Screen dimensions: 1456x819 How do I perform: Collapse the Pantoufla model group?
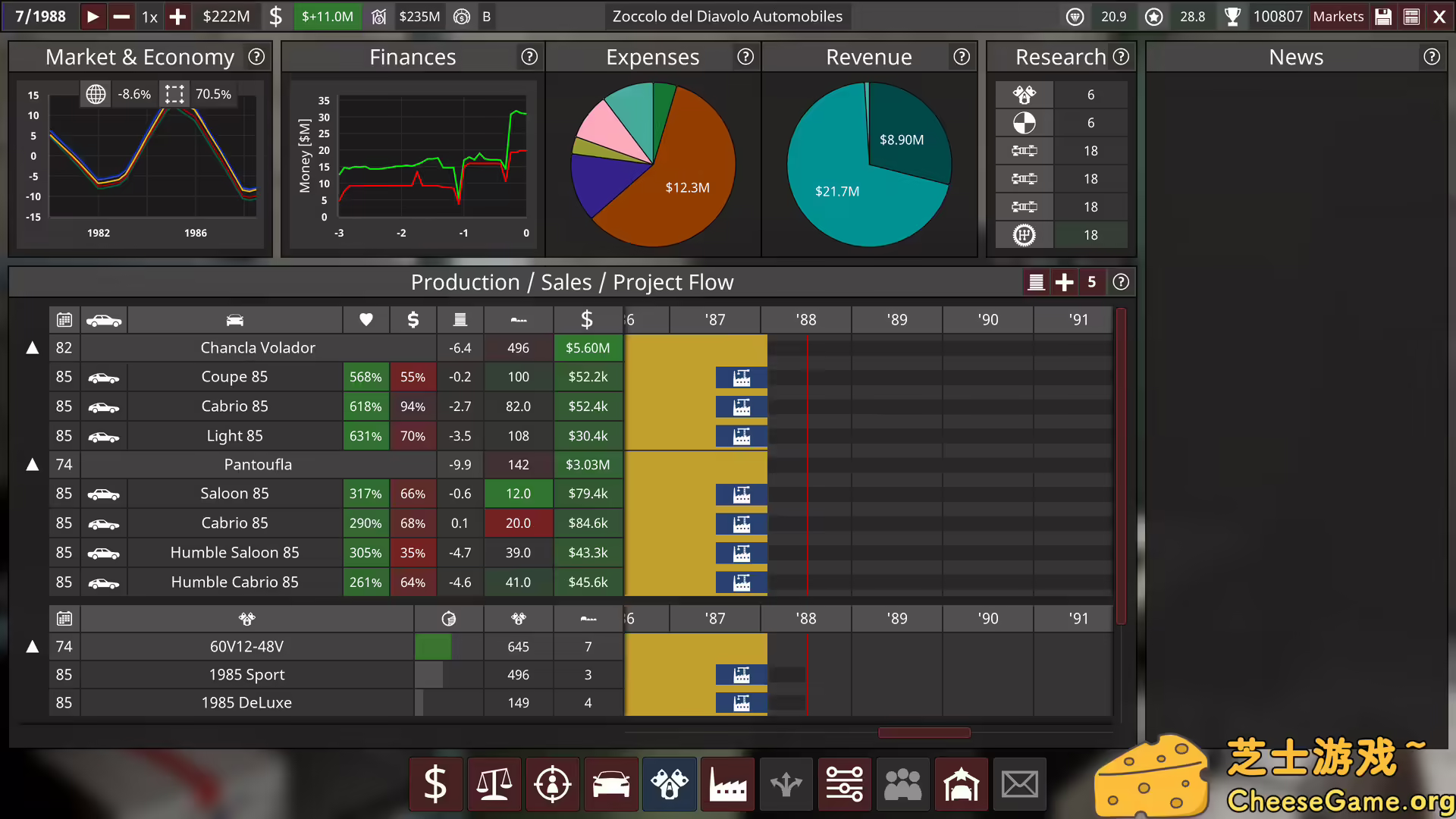pyautogui.click(x=33, y=465)
